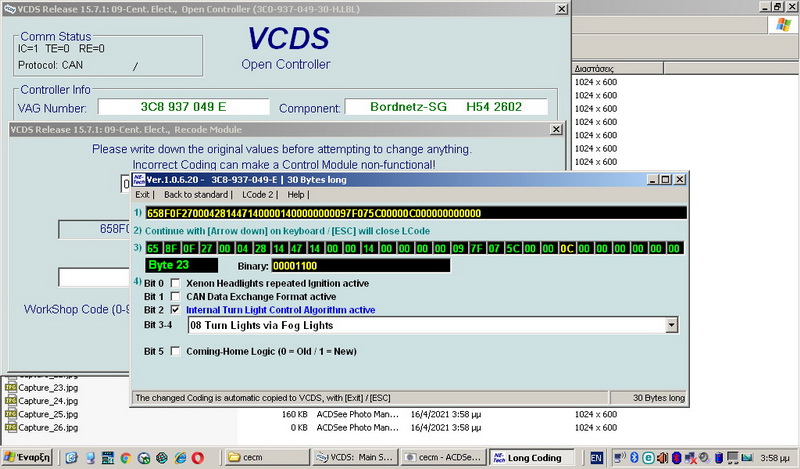Click the Byte 23 indicator label

182,265
